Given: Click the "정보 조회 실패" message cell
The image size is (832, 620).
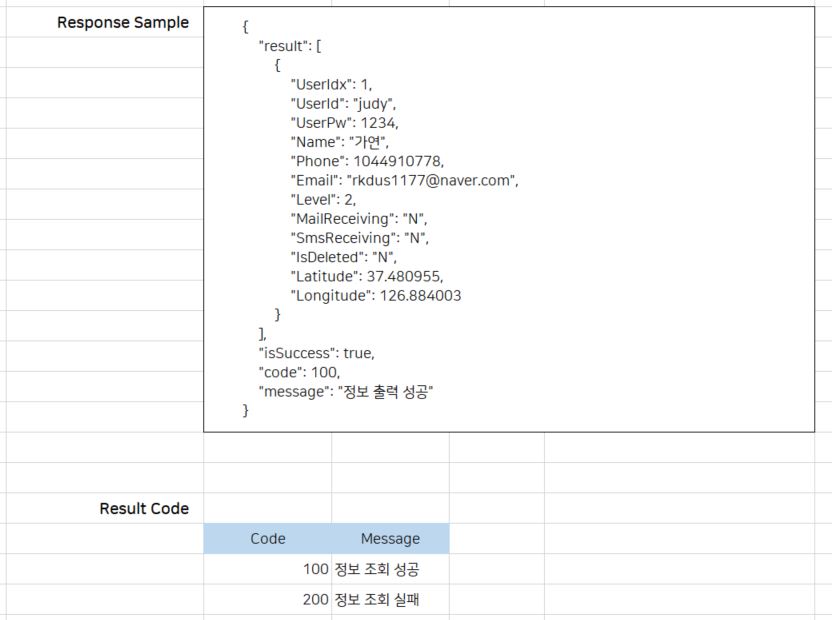Looking at the screenshot, I should click(390, 598).
